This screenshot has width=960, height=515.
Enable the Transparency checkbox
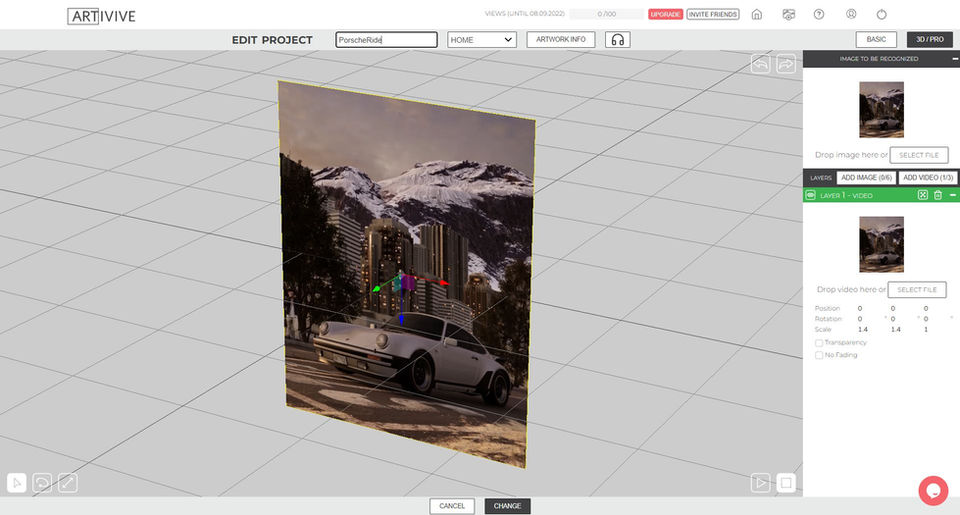(819, 343)
